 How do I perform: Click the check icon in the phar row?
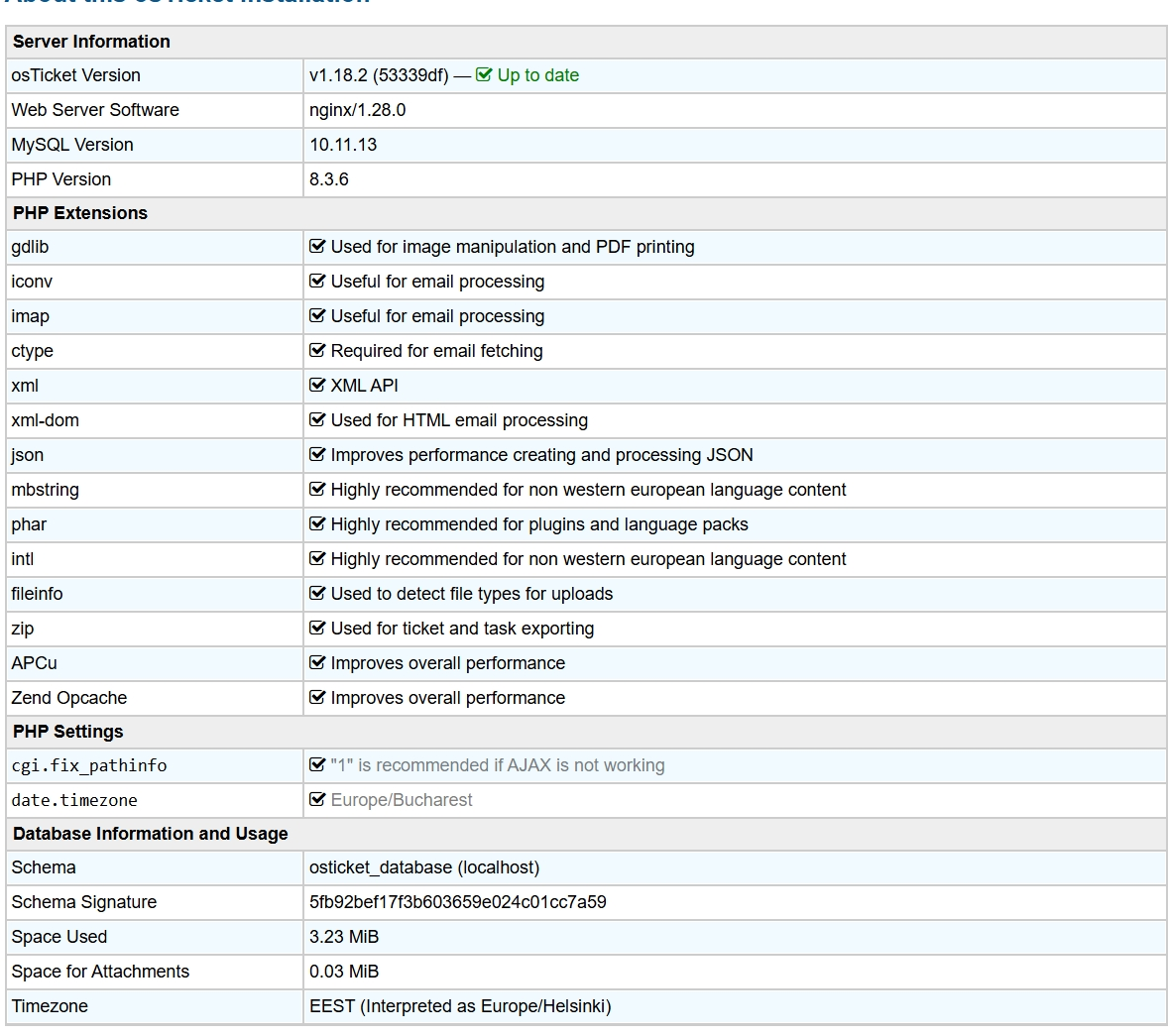[317, 524]
